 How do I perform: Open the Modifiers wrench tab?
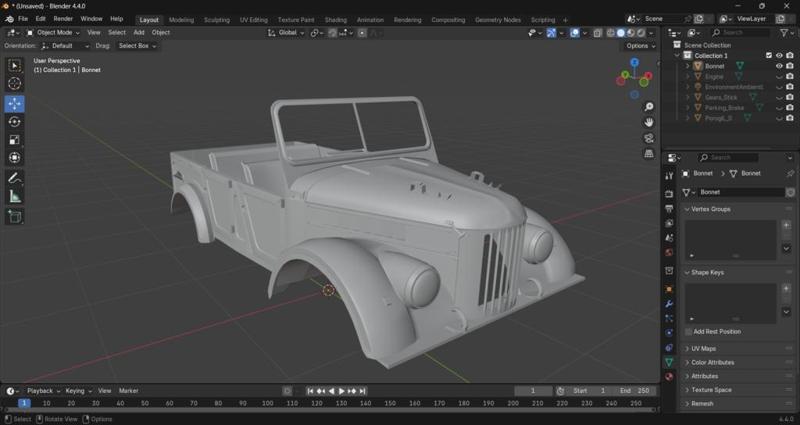(669, 304)
